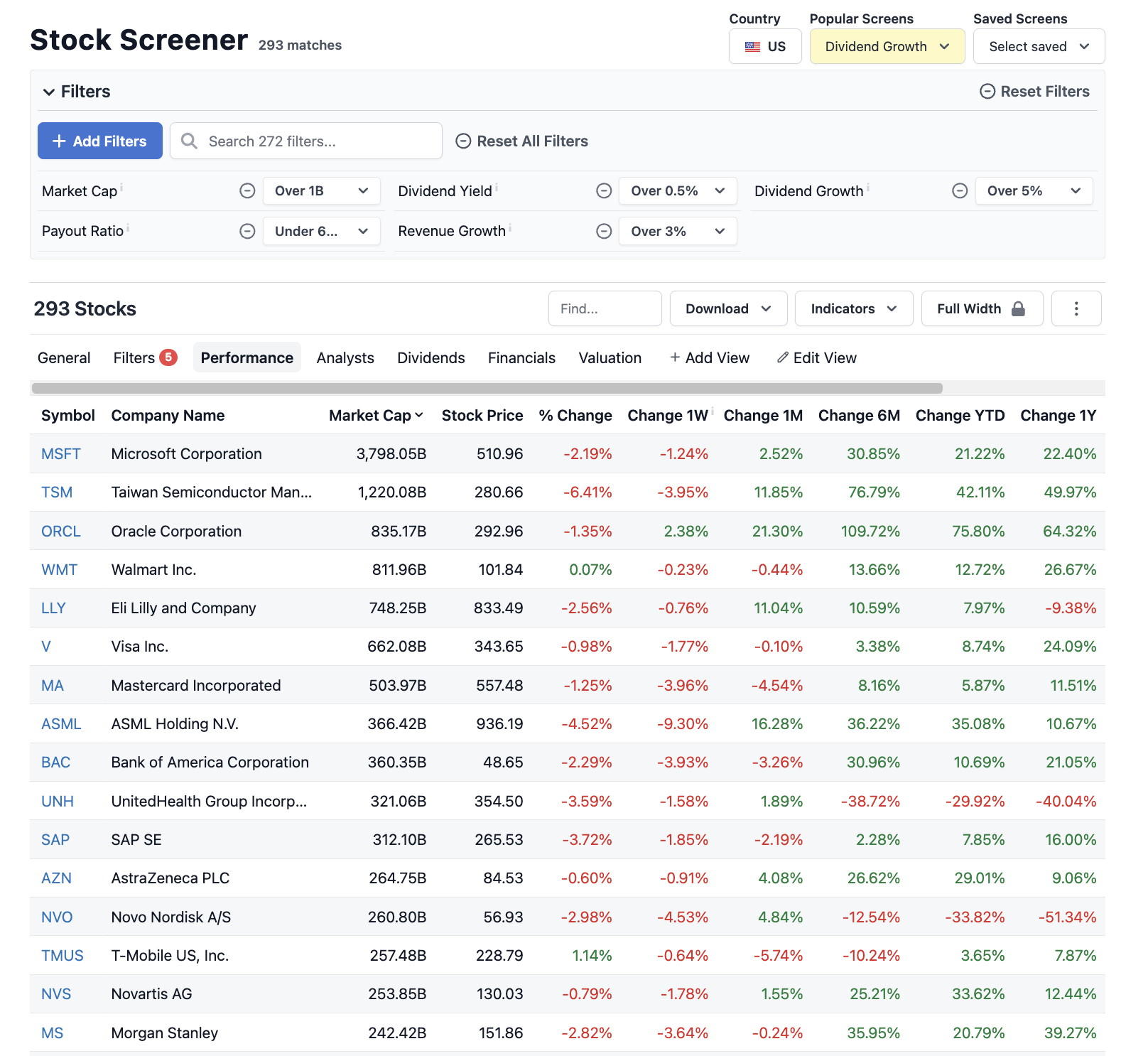
Task: Open the MSFT stock symbol link
Action: 61,453
